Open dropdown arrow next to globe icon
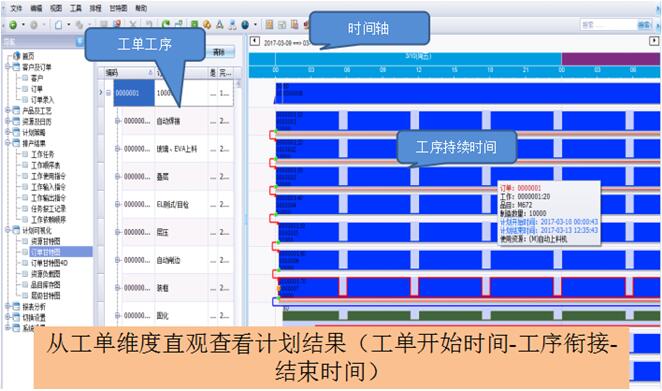662x391 pixels. [x=255, y=25]
